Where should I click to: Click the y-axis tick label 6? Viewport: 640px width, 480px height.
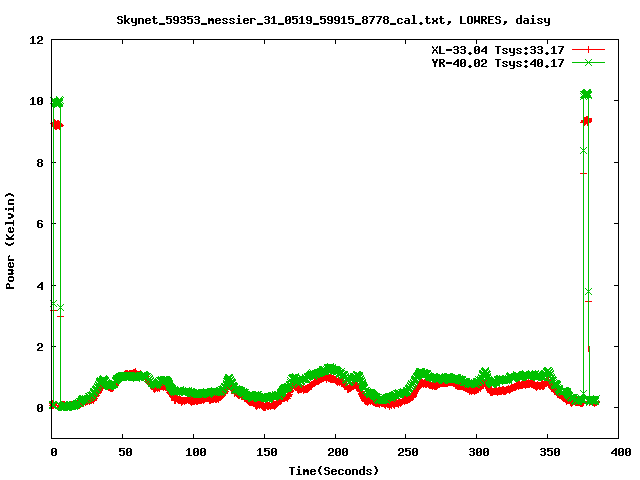pyautogui.click(x=40, y=224)
